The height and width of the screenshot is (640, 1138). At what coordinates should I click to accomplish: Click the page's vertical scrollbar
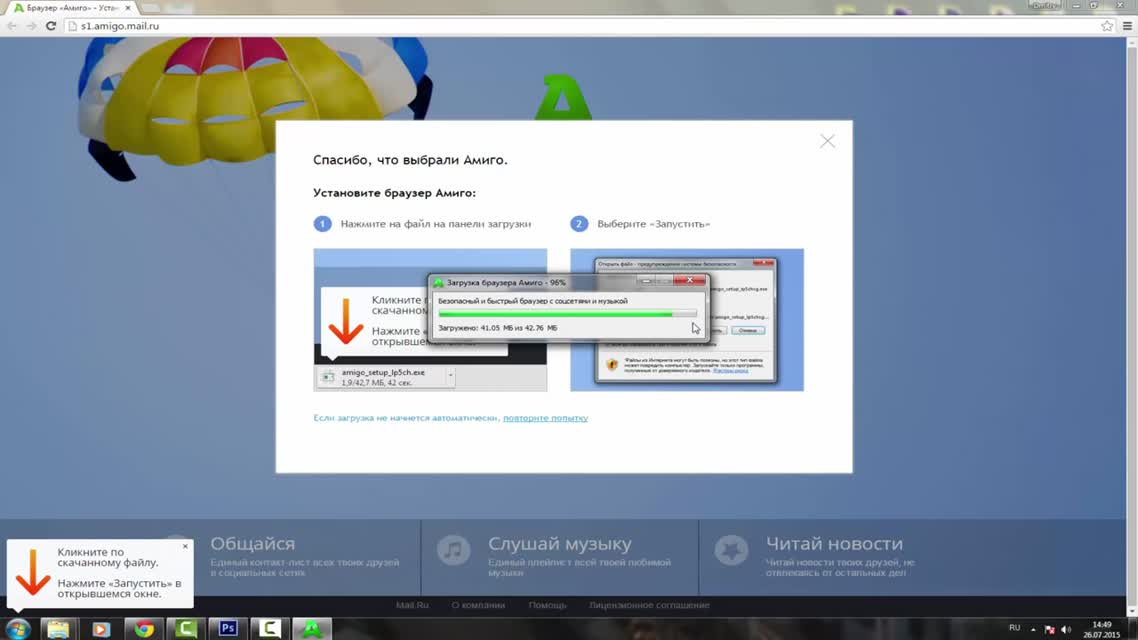[1132, 327]
